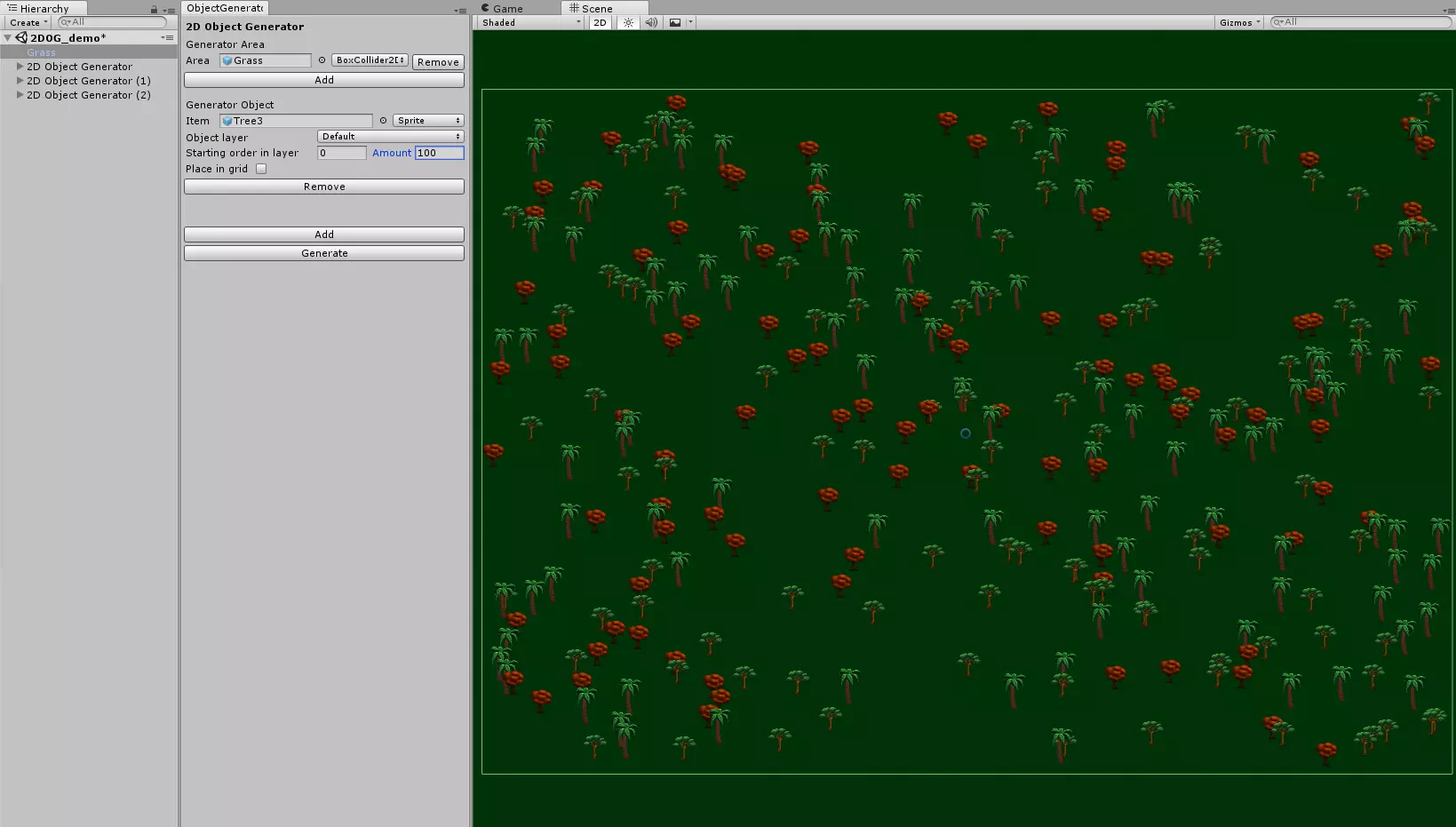This screenshot has height=827, width=1456.
Task: Click the Starting order in layer field
Action: pyautogui.click(x=342, y=153)
